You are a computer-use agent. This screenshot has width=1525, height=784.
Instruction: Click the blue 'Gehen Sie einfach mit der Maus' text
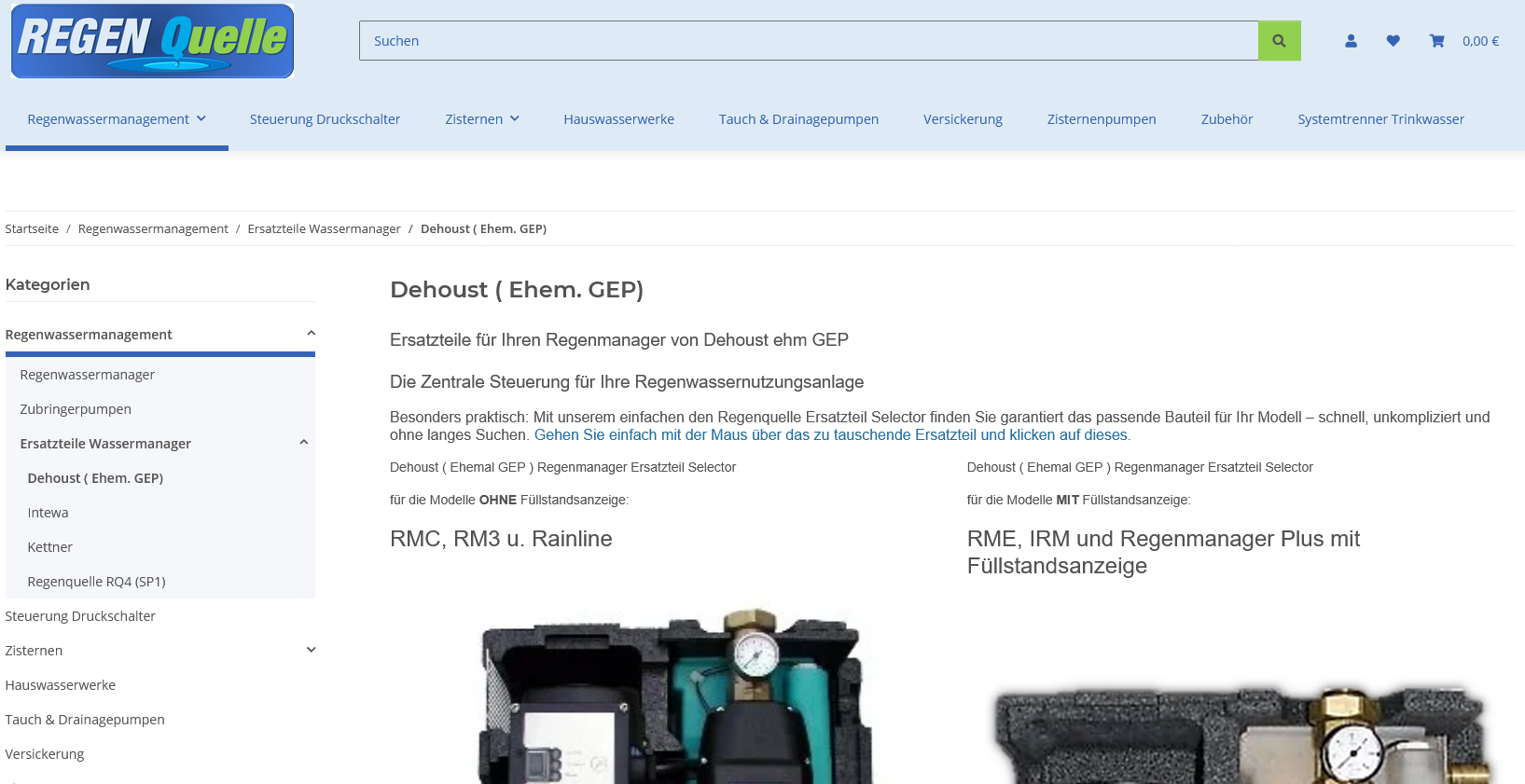coord(832,435)
